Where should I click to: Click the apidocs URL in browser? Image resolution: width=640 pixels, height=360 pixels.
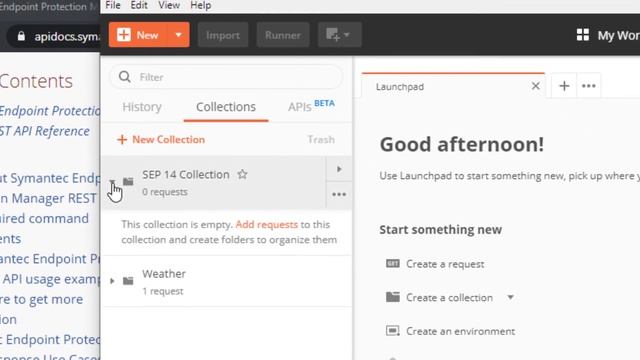click(x=67, y=37)
